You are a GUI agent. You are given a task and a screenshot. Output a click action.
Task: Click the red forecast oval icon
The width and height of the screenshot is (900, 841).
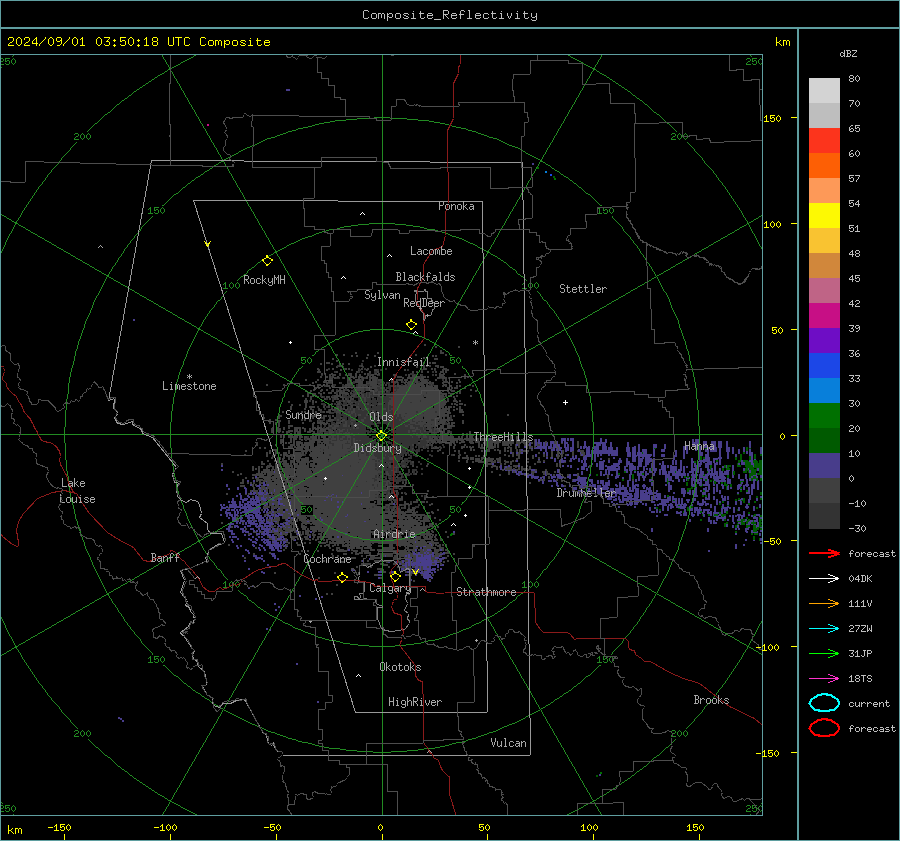(824, 728)
